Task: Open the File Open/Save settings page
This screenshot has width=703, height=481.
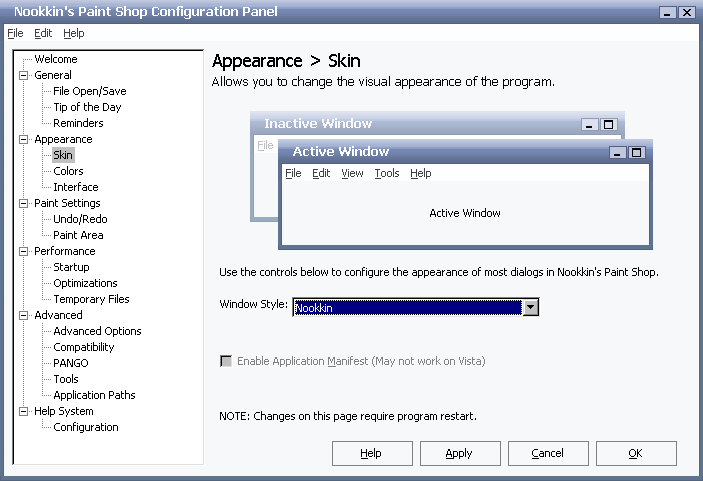Action: click(x=90, y=91)
